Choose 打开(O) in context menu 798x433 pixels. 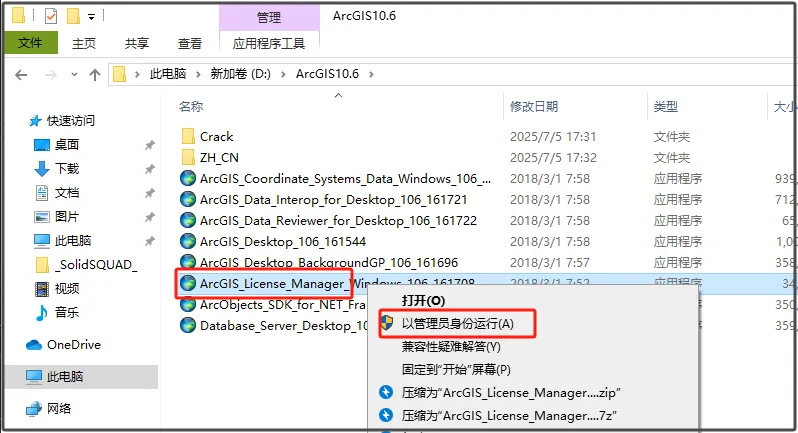423,300
